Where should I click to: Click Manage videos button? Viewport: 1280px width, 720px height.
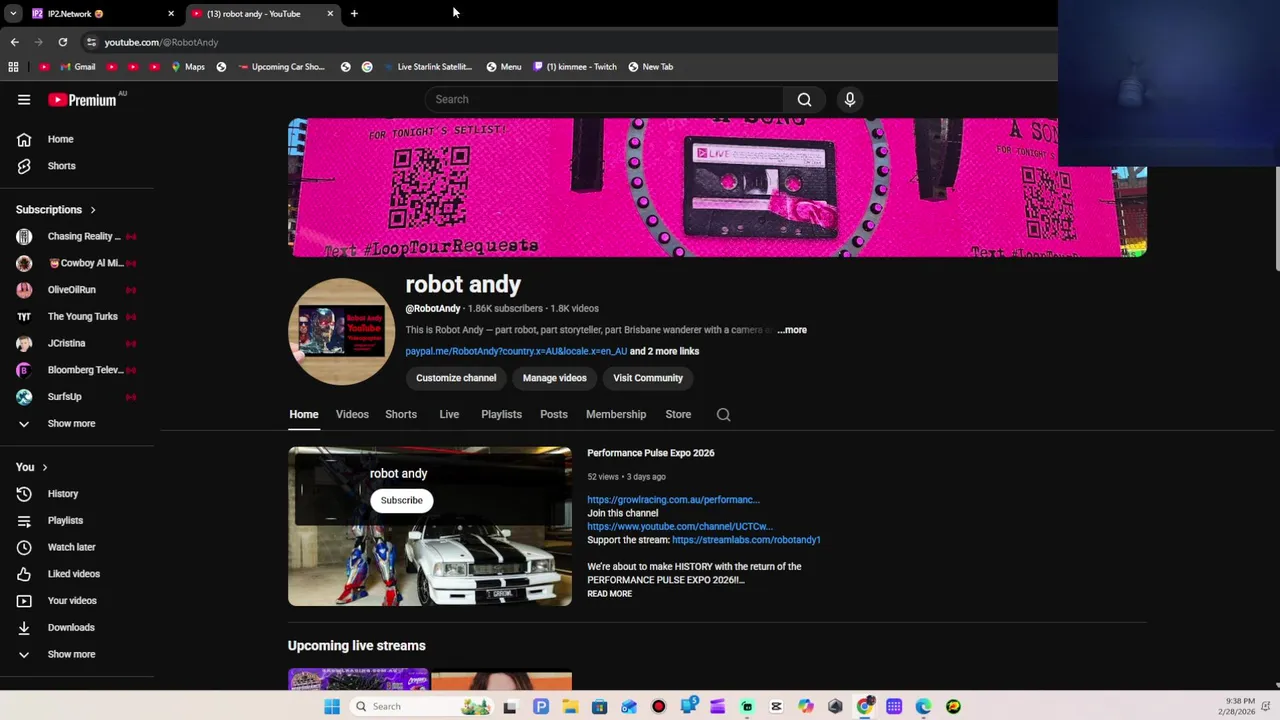tap(554, 378)
